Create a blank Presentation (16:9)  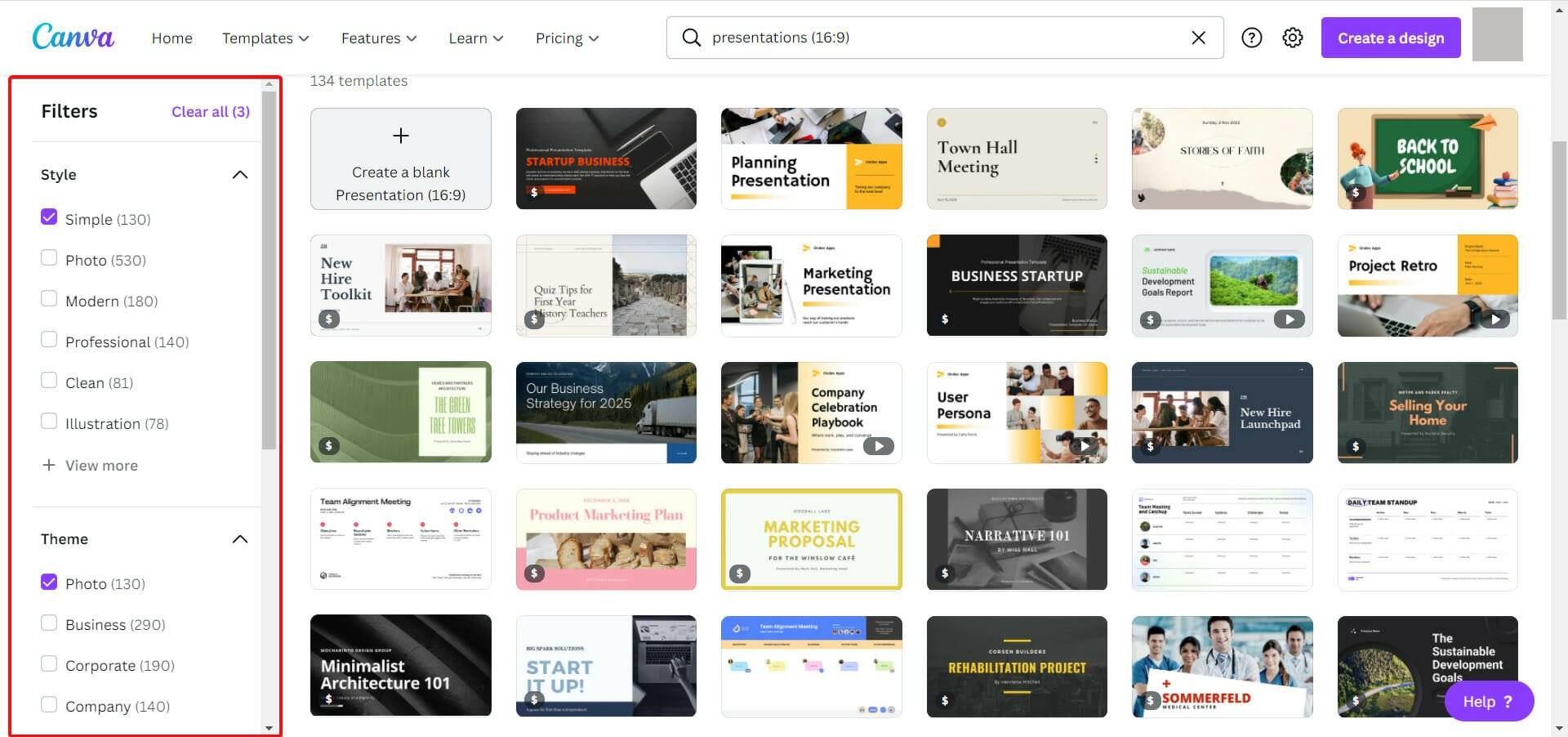(x=401, y=159)
